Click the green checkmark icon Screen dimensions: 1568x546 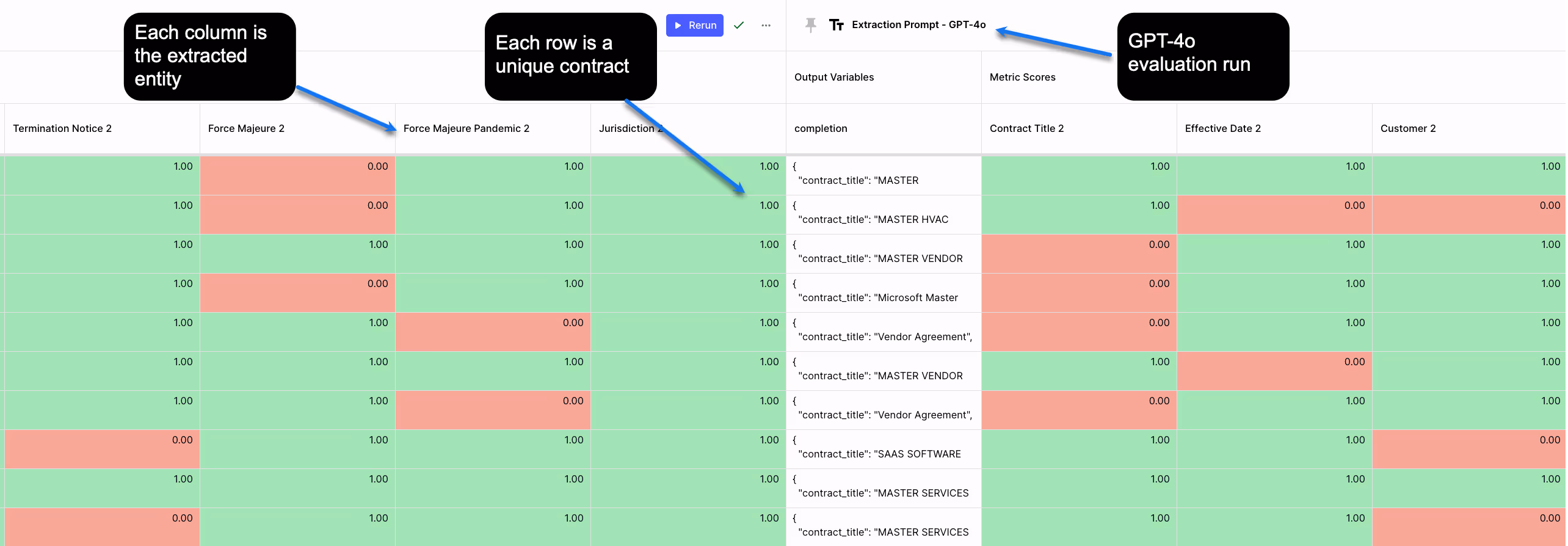[739, 25]
